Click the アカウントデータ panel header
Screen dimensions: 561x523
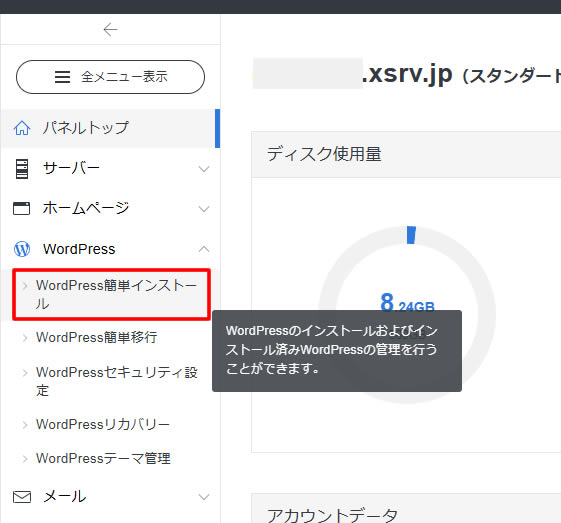coord(406,509)
